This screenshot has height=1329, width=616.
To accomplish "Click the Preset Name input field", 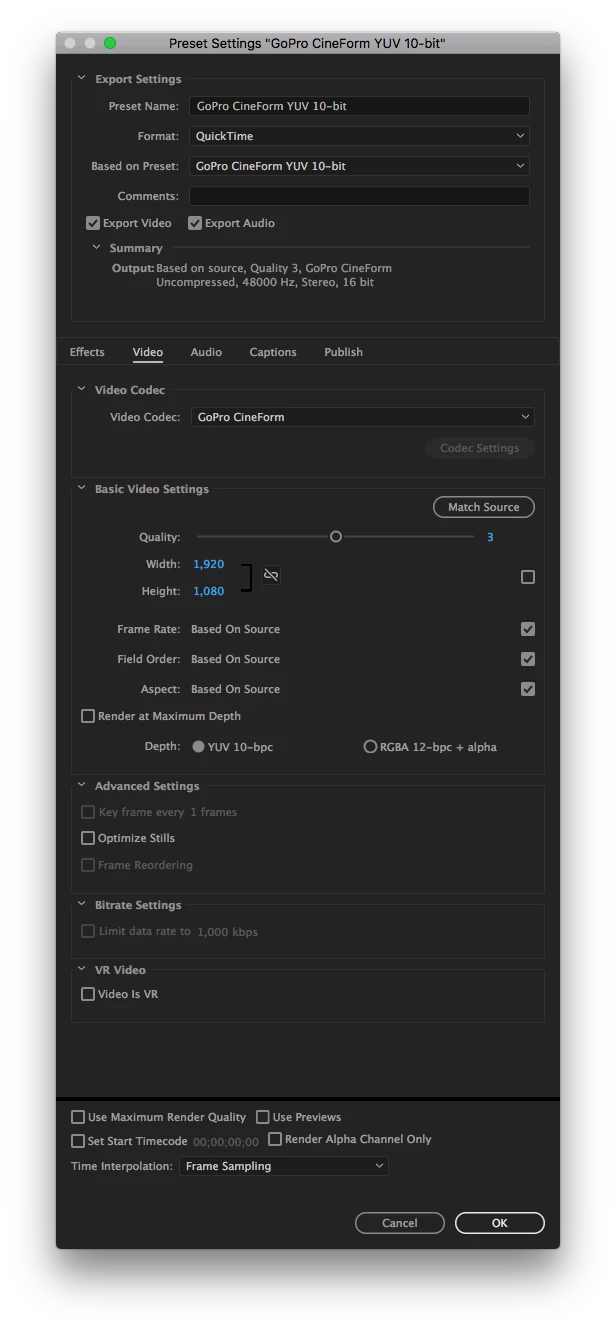I will point(359,106).
